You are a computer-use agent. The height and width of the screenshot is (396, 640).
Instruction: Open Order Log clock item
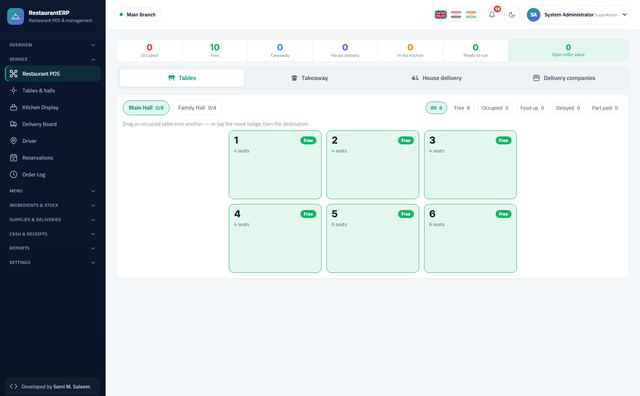click(13, 174)
